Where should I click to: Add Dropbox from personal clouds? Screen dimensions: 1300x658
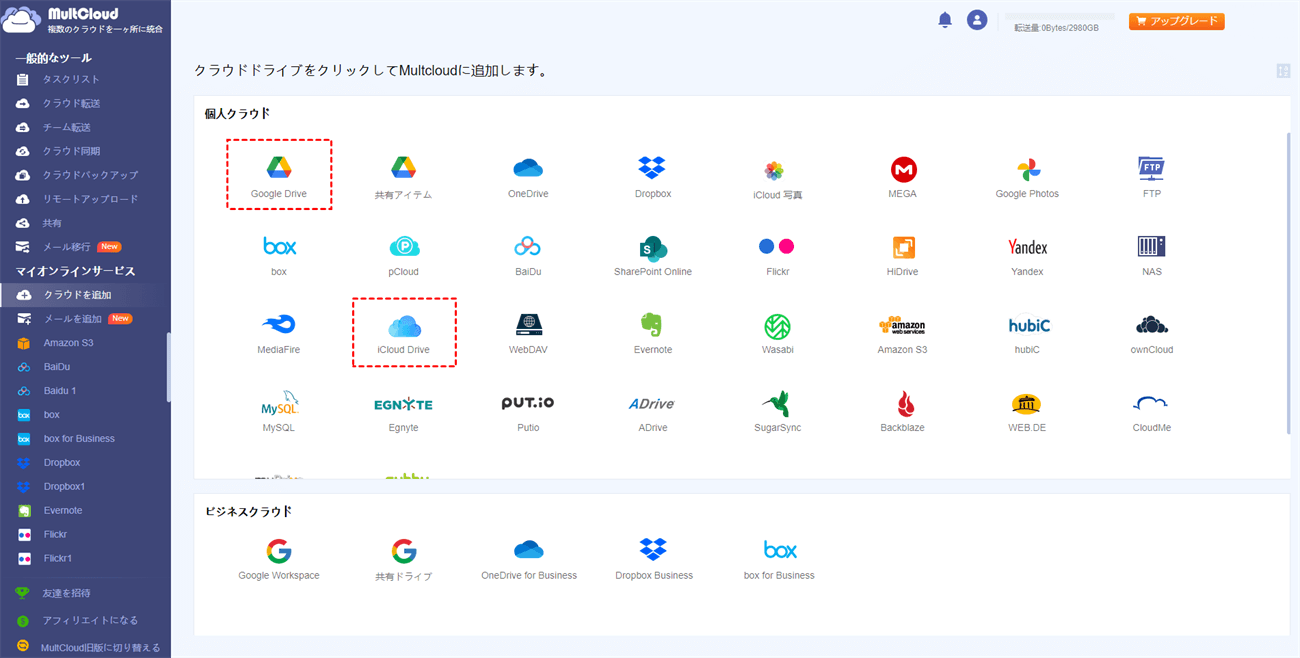[653, 176]
